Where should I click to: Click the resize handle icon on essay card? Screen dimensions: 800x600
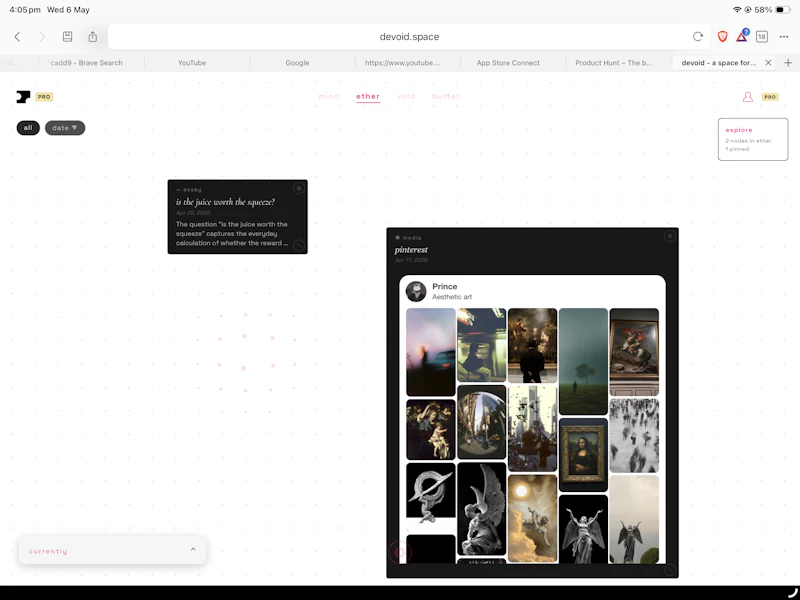(x=299, y=245)
